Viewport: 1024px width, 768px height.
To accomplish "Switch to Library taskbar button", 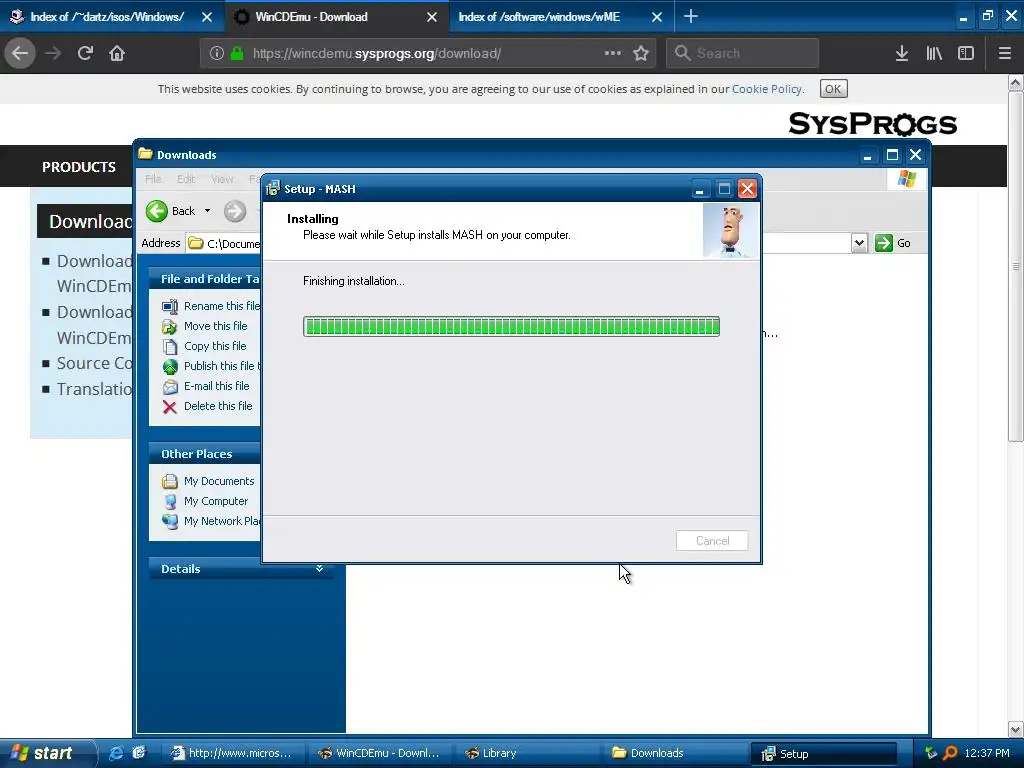I will [525, 753].
